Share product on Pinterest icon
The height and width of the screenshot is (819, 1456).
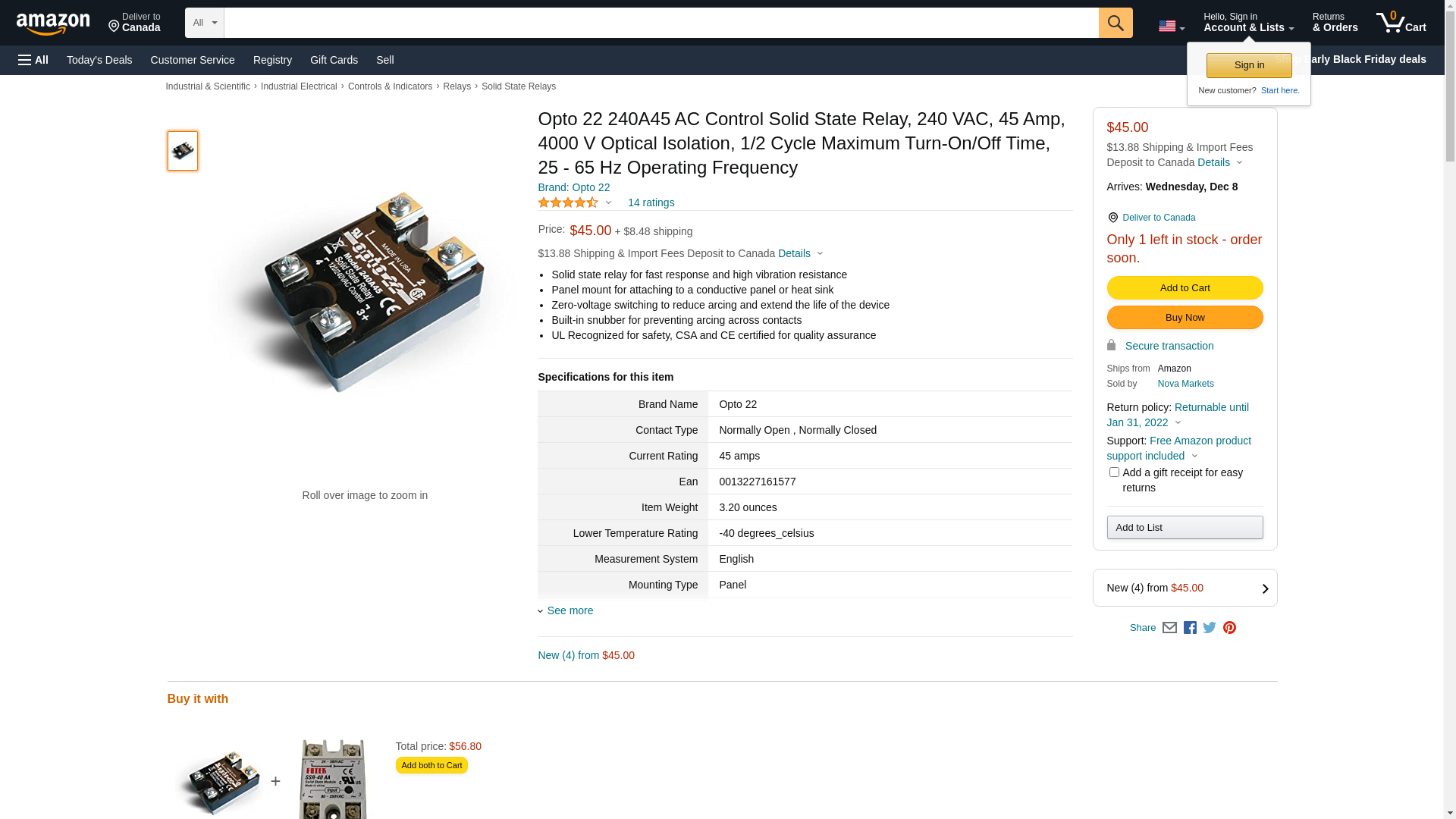(1229, 628)
